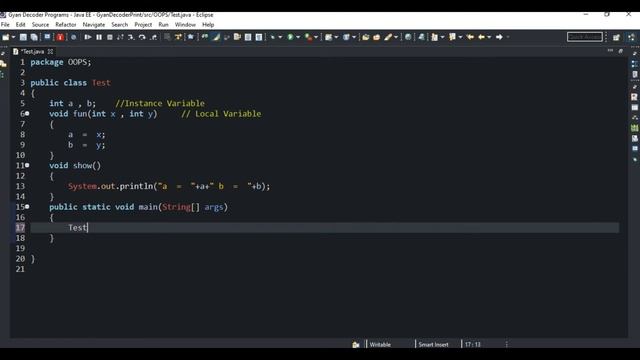Open the File menu
Image resolution: width=640 pixels, height=360 pixels.
pyautogui.click(x=5, y=25)
